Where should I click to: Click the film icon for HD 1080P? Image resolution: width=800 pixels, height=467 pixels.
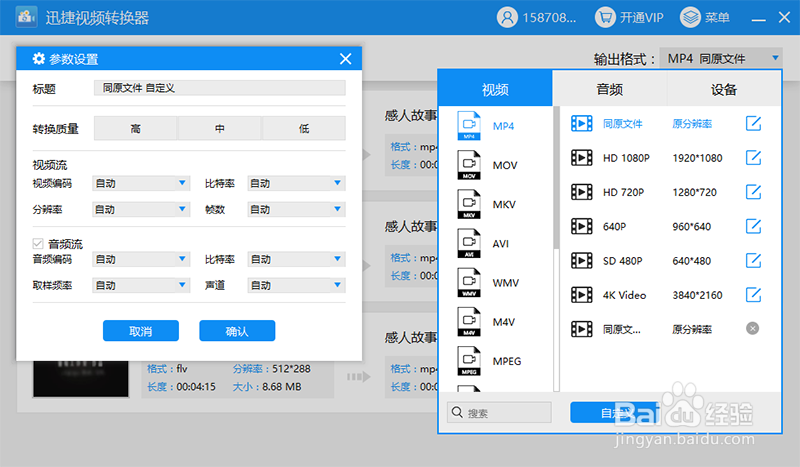coord(582,158)
